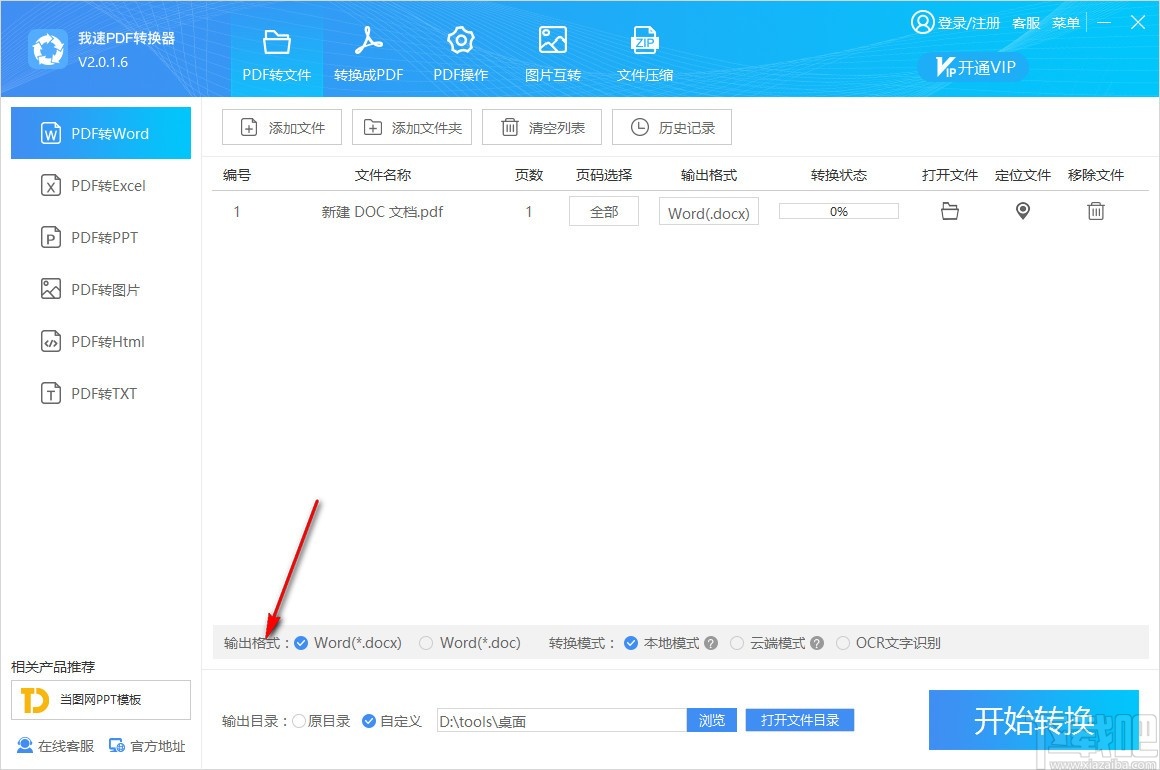Open the Word(.docx) output format dropdown
Screen dimensions: 1160x770
coord(708,211)
